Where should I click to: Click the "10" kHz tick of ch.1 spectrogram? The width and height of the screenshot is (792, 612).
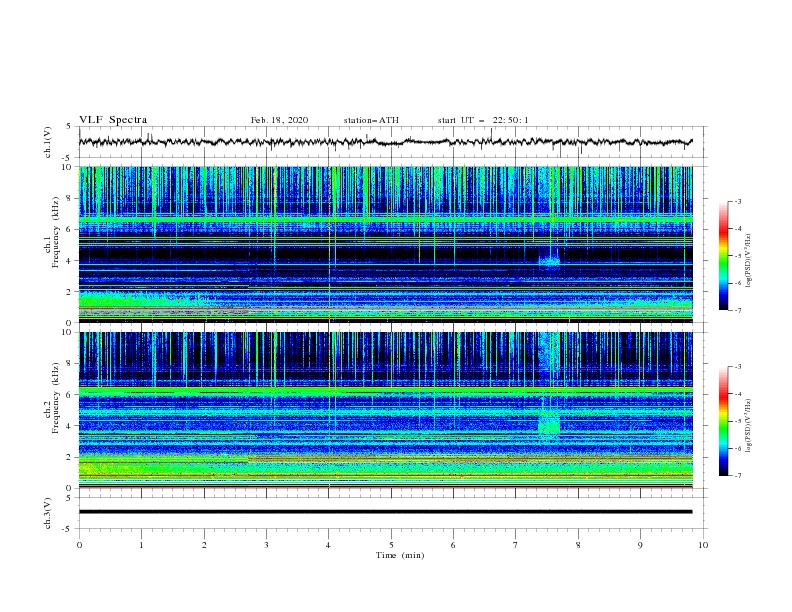point(69,167)
